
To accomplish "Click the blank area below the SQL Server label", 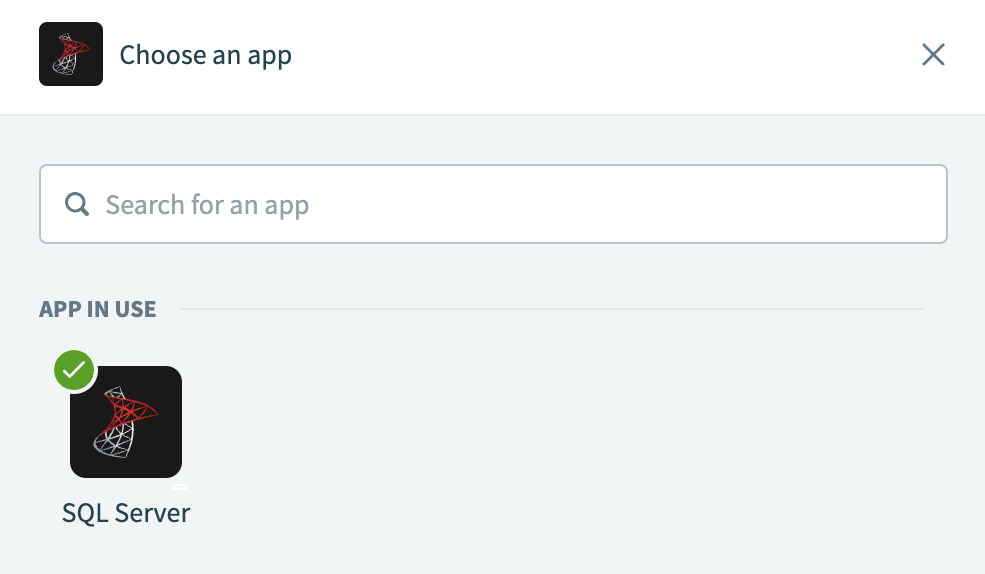I will tap(126, 552).
